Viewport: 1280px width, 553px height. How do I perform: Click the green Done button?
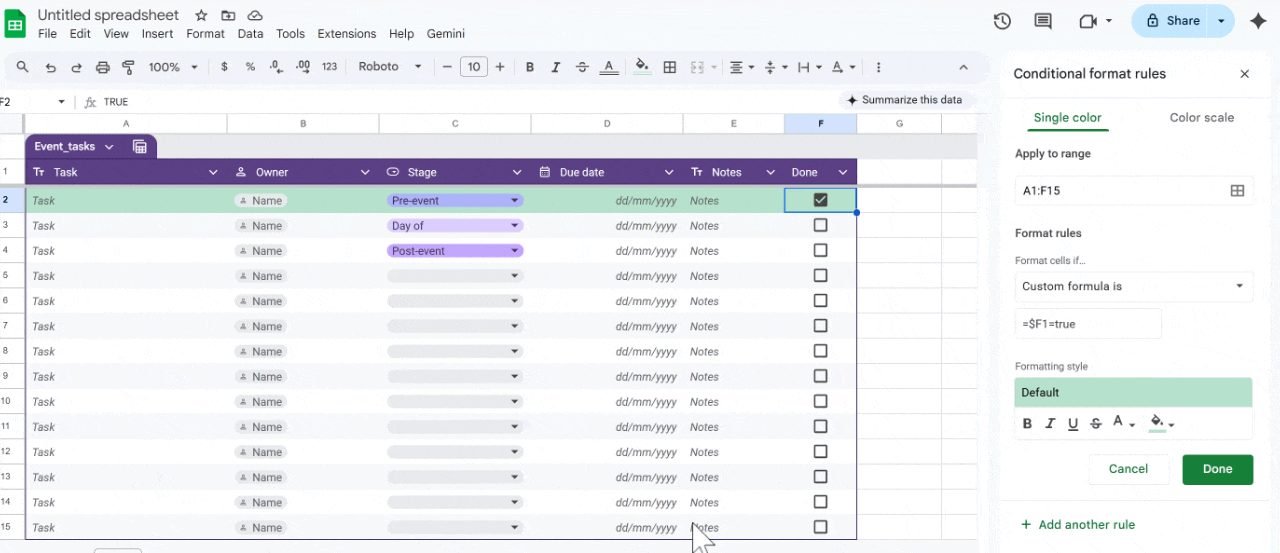click(x=1217, y=469)
